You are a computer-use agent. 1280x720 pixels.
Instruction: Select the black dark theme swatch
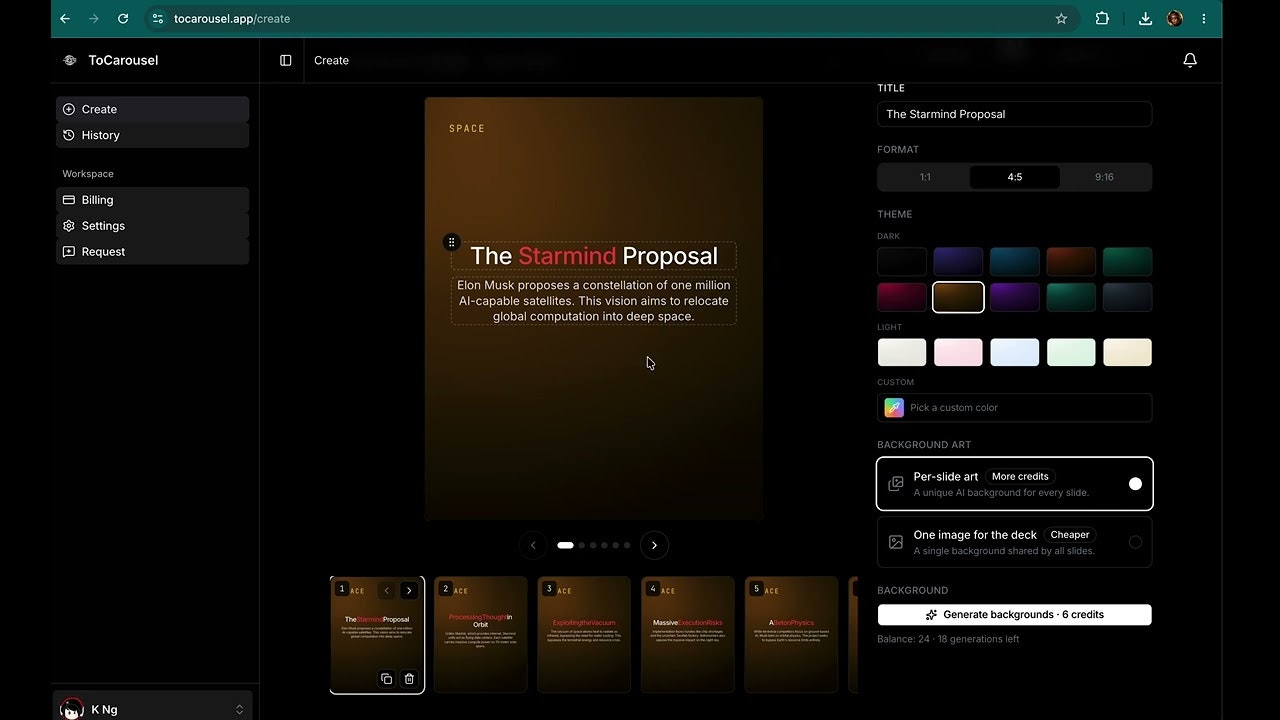tap(902, 262)
